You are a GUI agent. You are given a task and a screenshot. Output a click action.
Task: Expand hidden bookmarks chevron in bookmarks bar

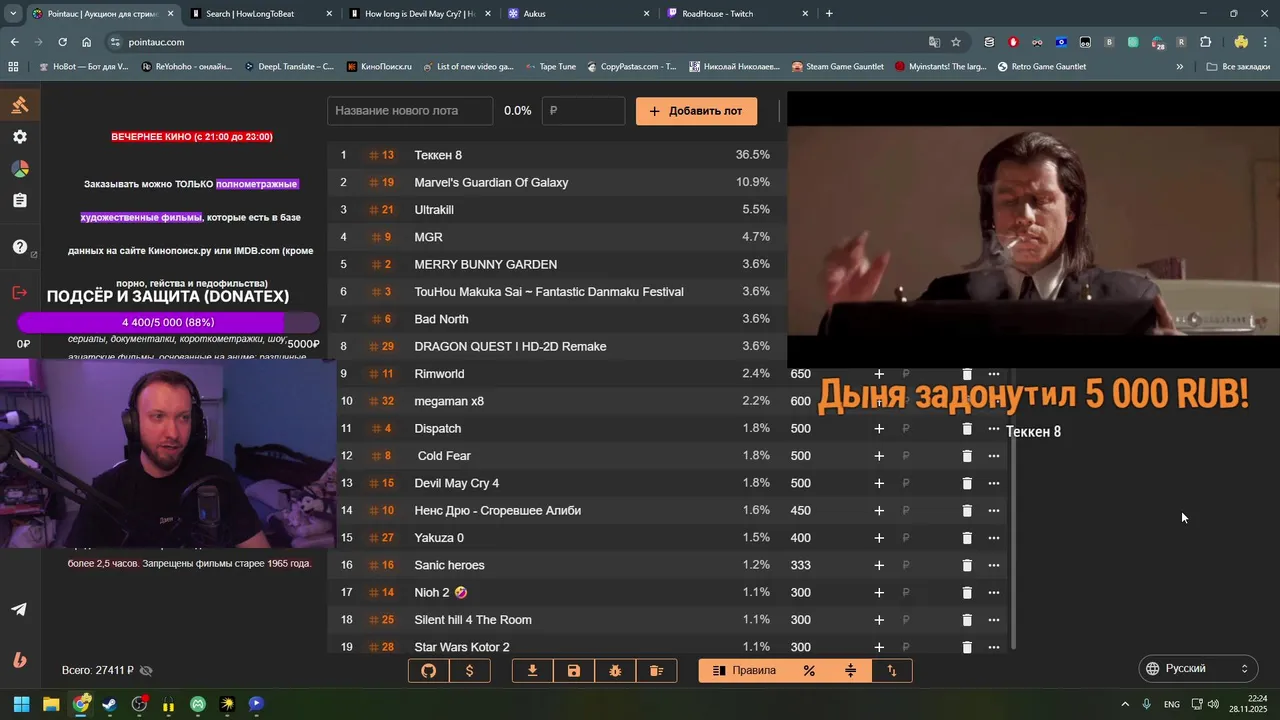coord(1180,67)
